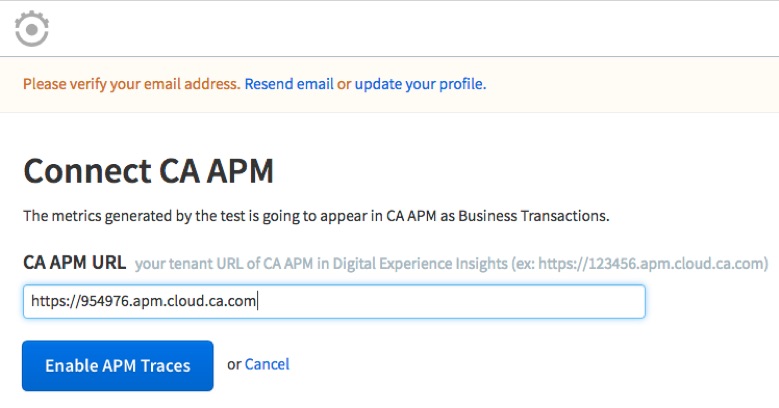Click the gear logo icon in header
The image size is (779, 408).
32,29
